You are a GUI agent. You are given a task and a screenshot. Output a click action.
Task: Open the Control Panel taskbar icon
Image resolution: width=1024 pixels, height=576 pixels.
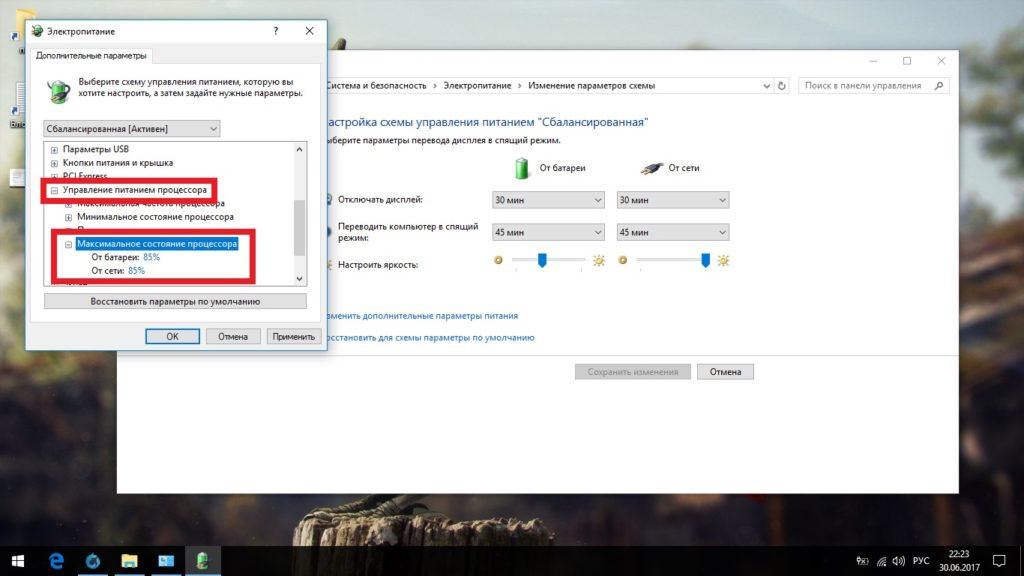(166, 561)
